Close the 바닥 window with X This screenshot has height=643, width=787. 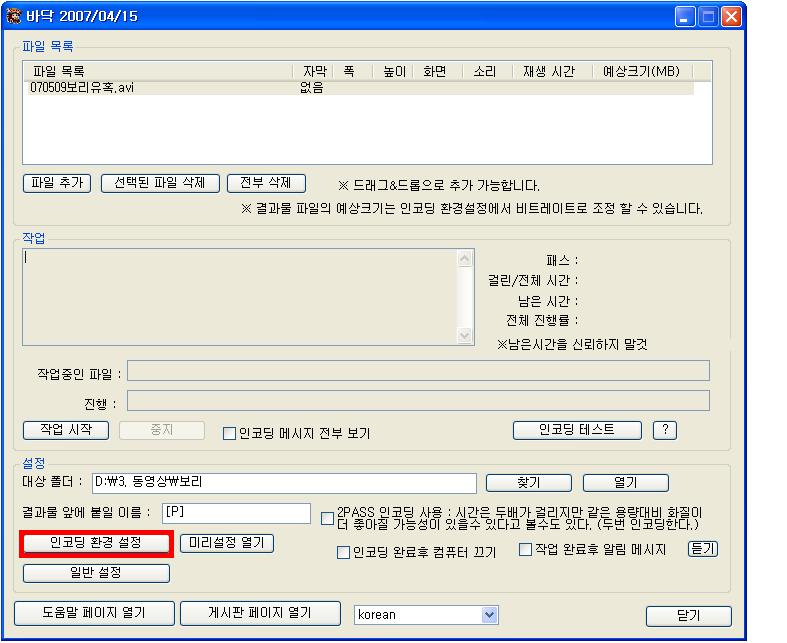pos(731,17)
